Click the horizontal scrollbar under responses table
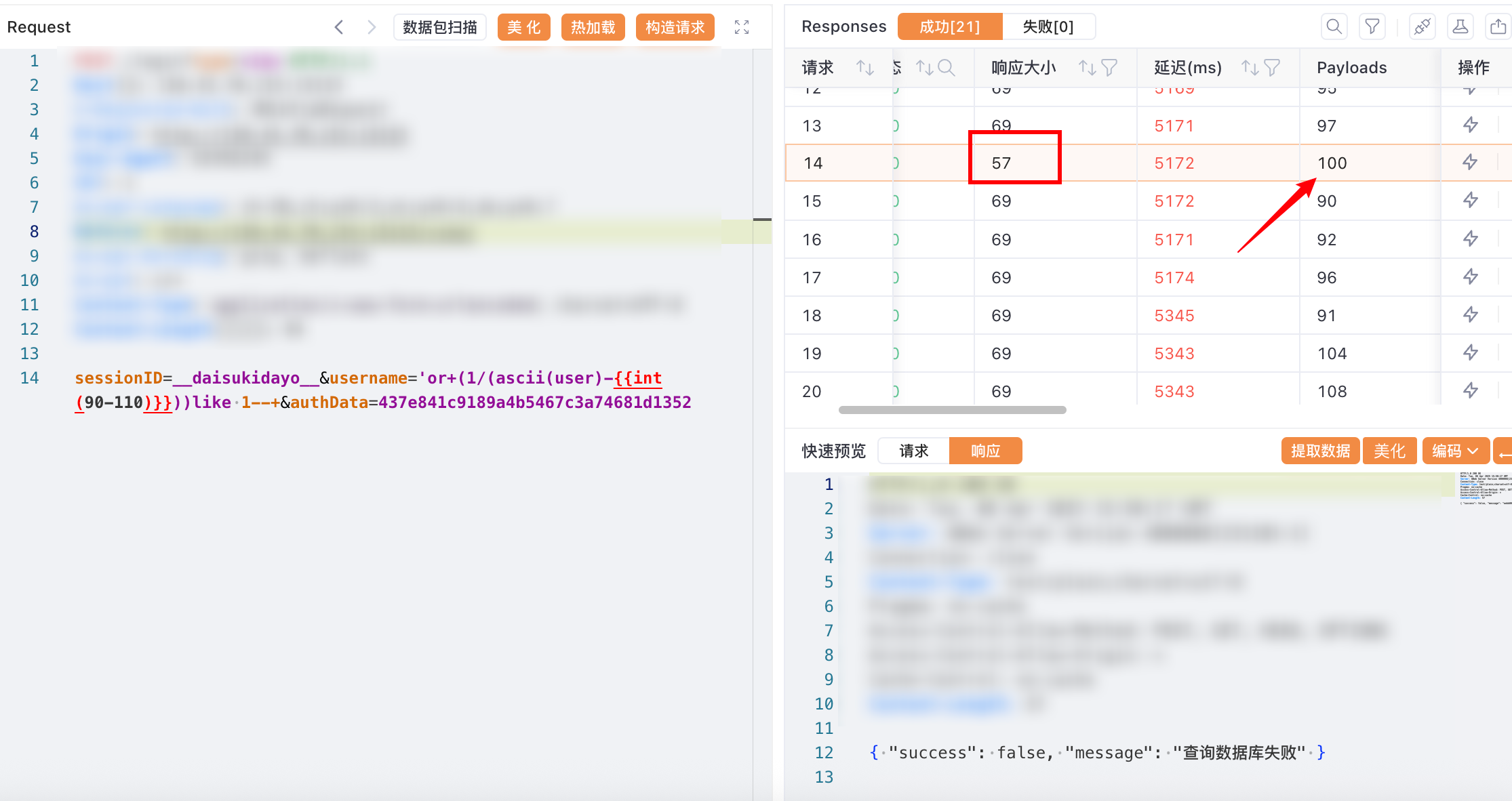 pos(952,410)
